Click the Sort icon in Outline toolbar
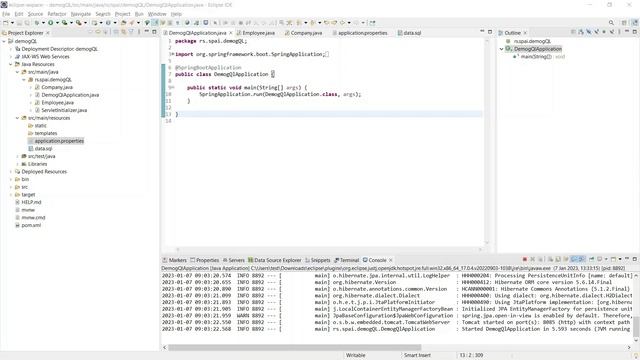Image resolution: width=640 pixels, height=360 pixels. coord(581,32)
